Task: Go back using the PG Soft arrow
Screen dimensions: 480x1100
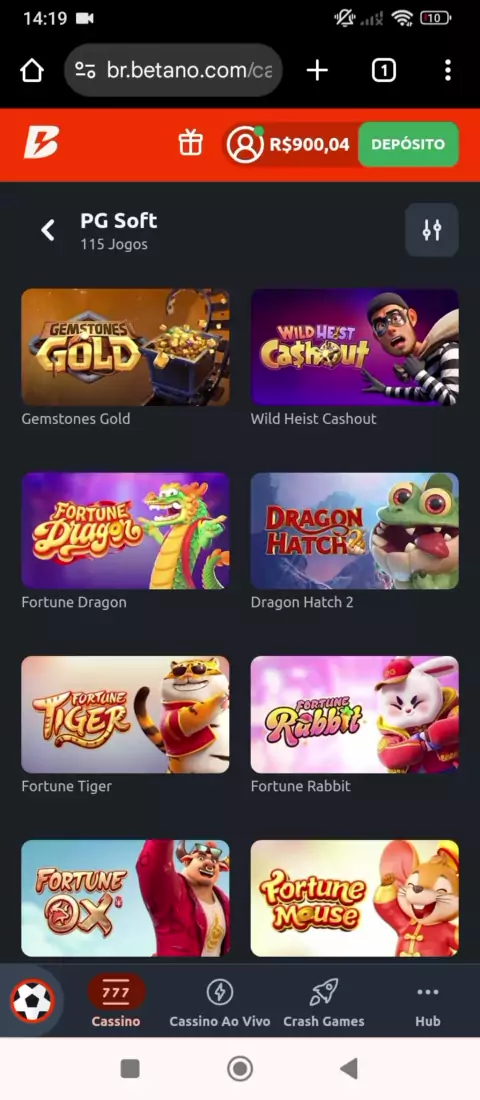Action: tap(48, 229)
